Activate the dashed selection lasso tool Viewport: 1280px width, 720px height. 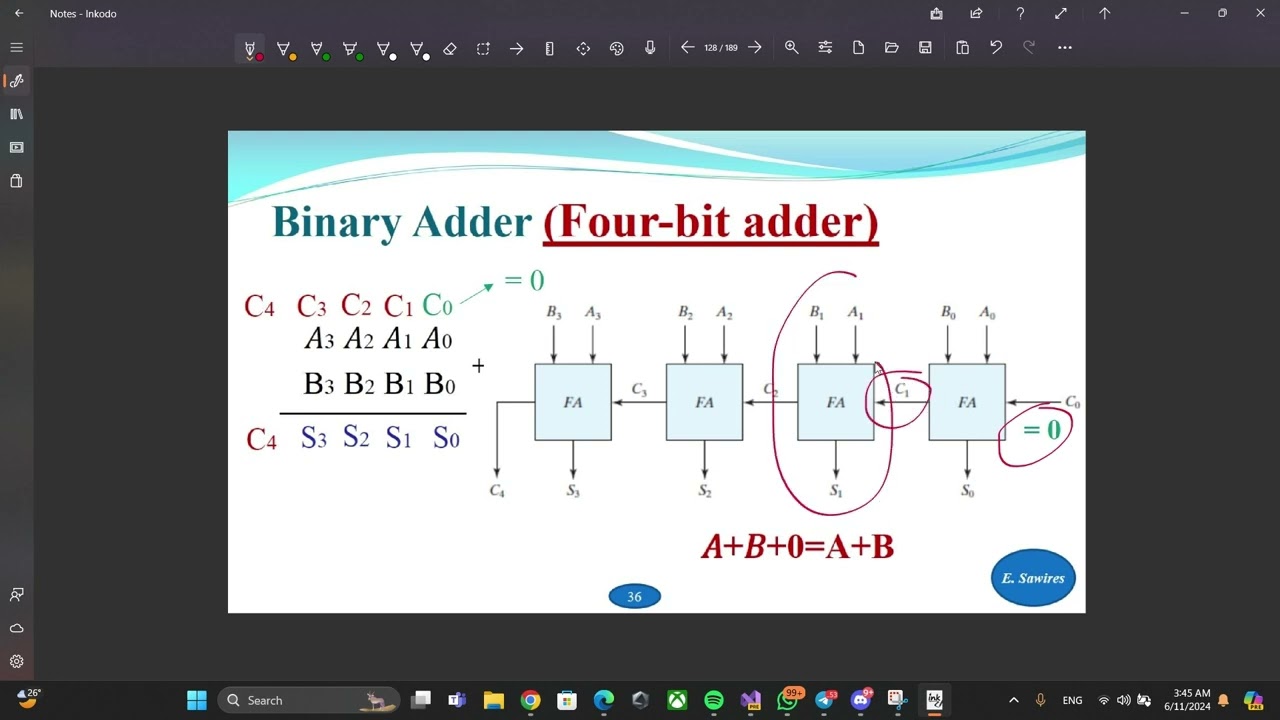pos(483,48)
